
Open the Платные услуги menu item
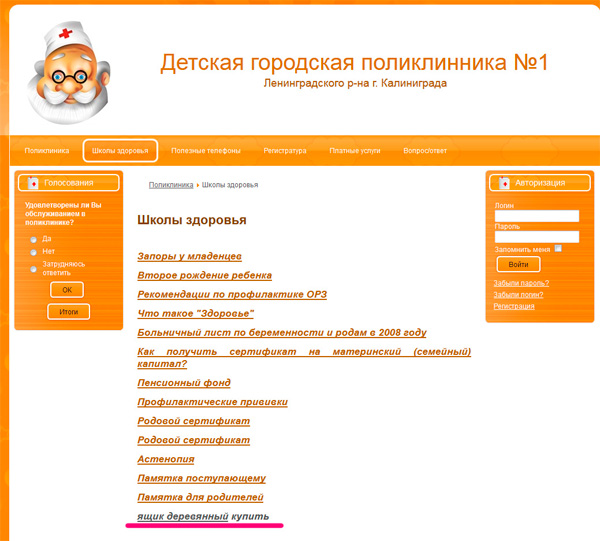click(x=355, y=151)
